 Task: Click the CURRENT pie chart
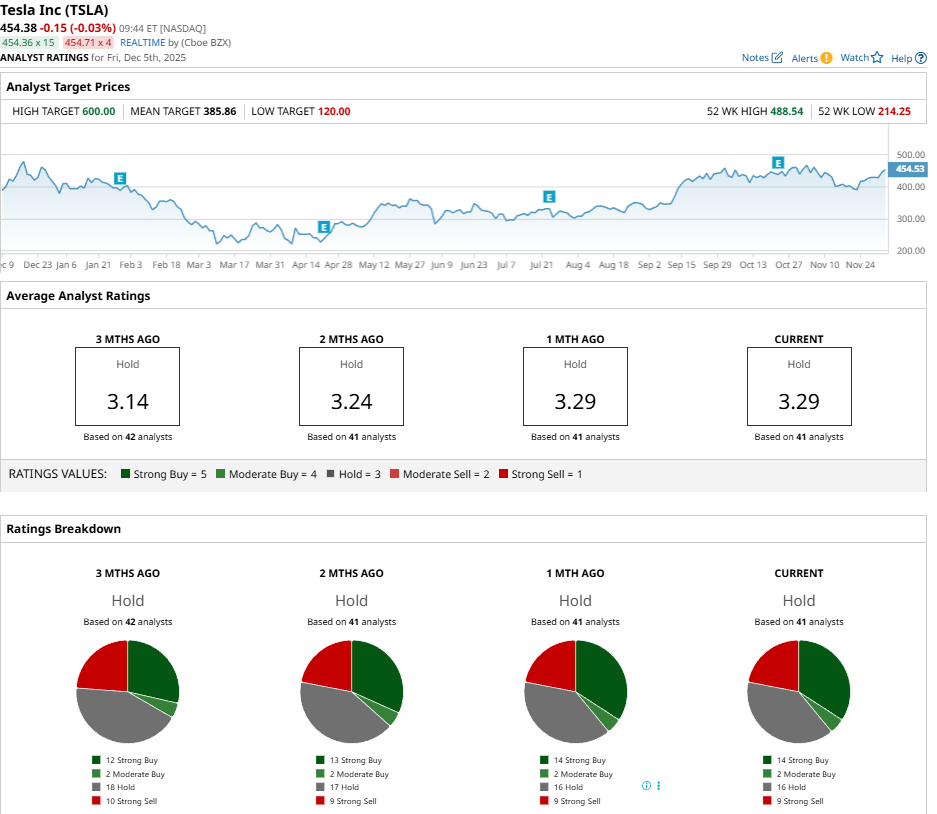tap(799, 691)
